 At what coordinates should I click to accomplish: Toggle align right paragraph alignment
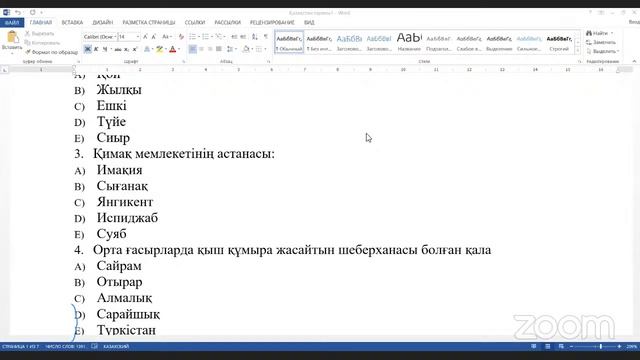click(210, 49)
